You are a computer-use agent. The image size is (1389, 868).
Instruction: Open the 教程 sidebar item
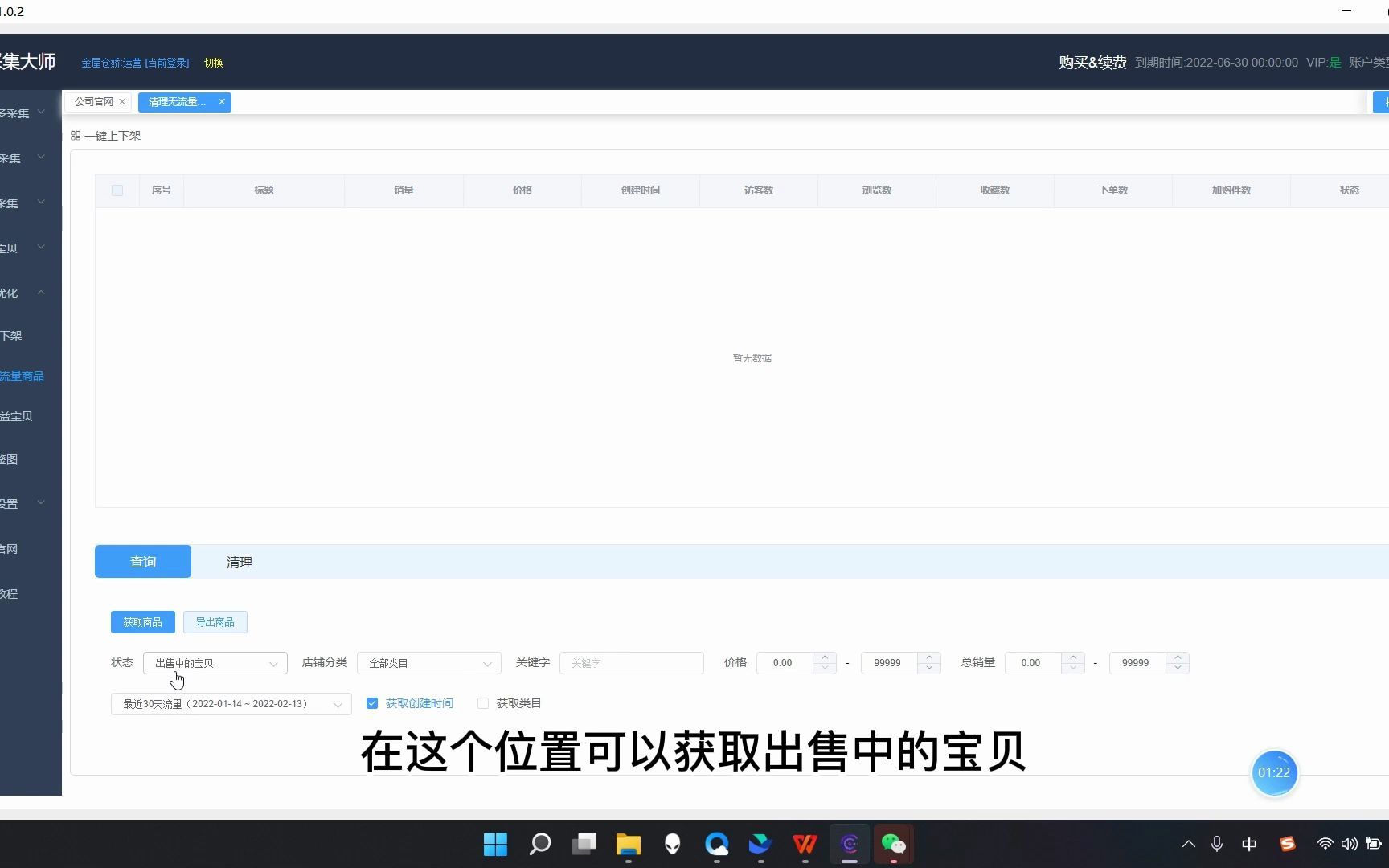point(9,594)
